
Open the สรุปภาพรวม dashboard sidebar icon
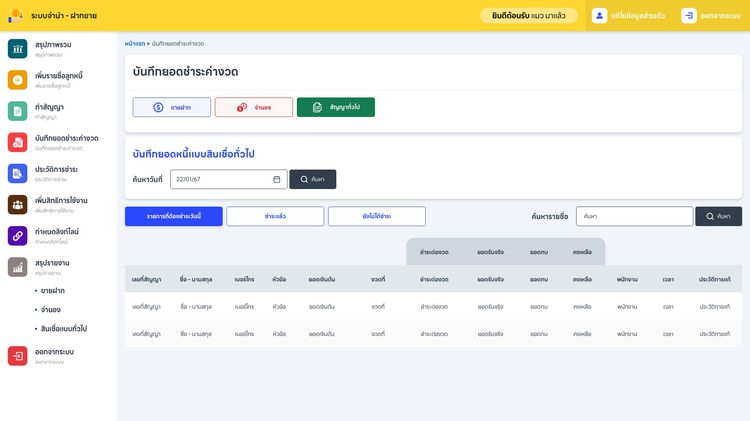click(17, 49)
